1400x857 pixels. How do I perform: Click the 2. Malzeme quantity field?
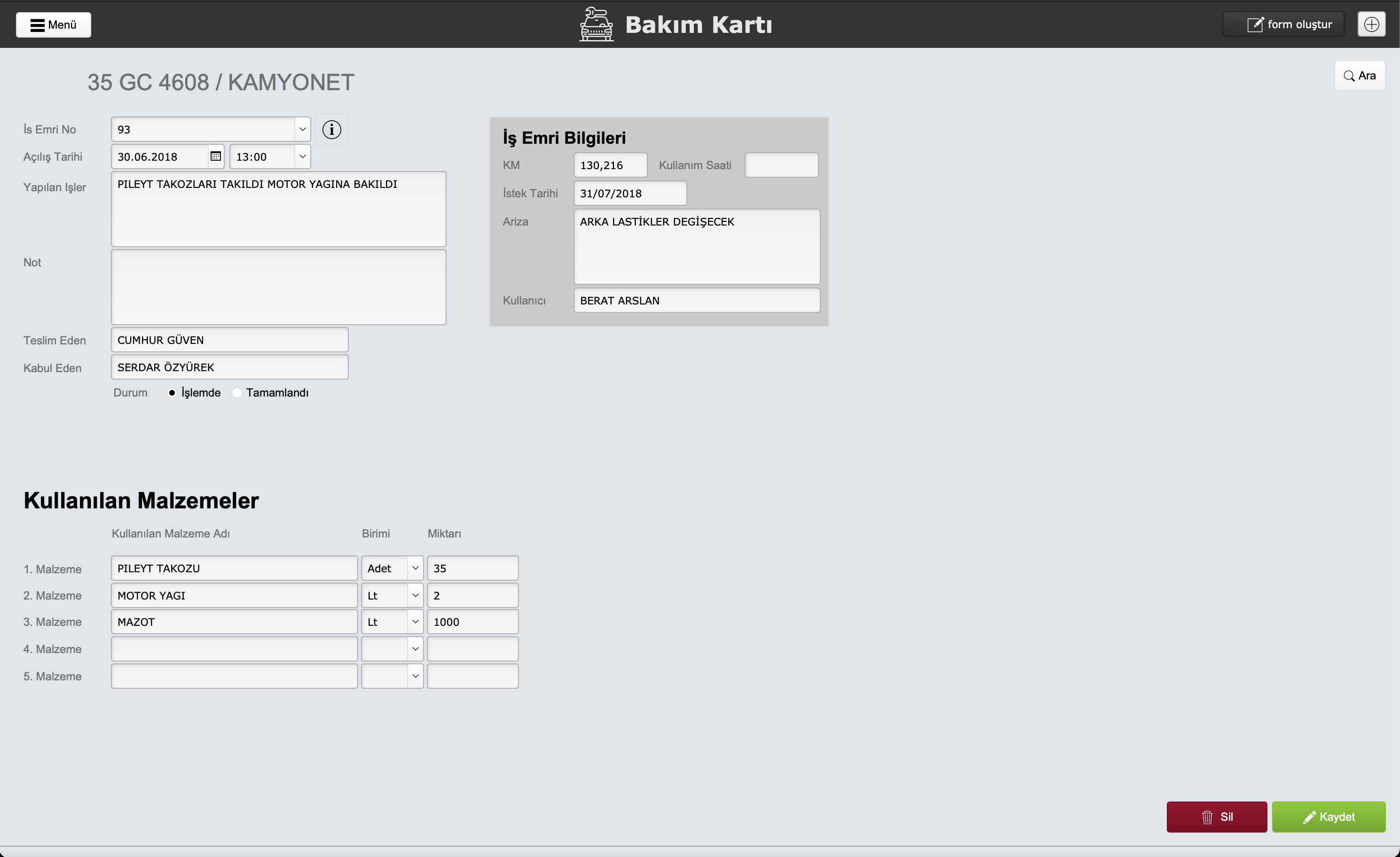473,595
